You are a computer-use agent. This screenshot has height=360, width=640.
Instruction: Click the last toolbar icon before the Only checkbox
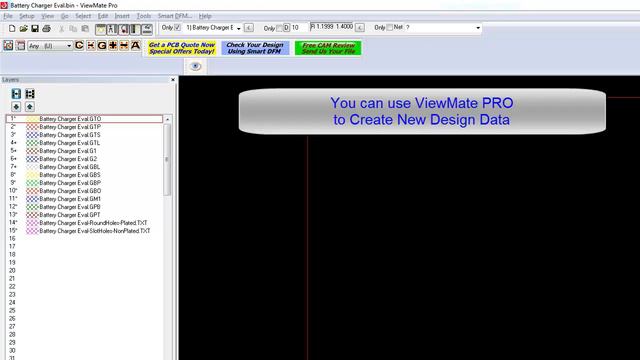tap(147, 29)
